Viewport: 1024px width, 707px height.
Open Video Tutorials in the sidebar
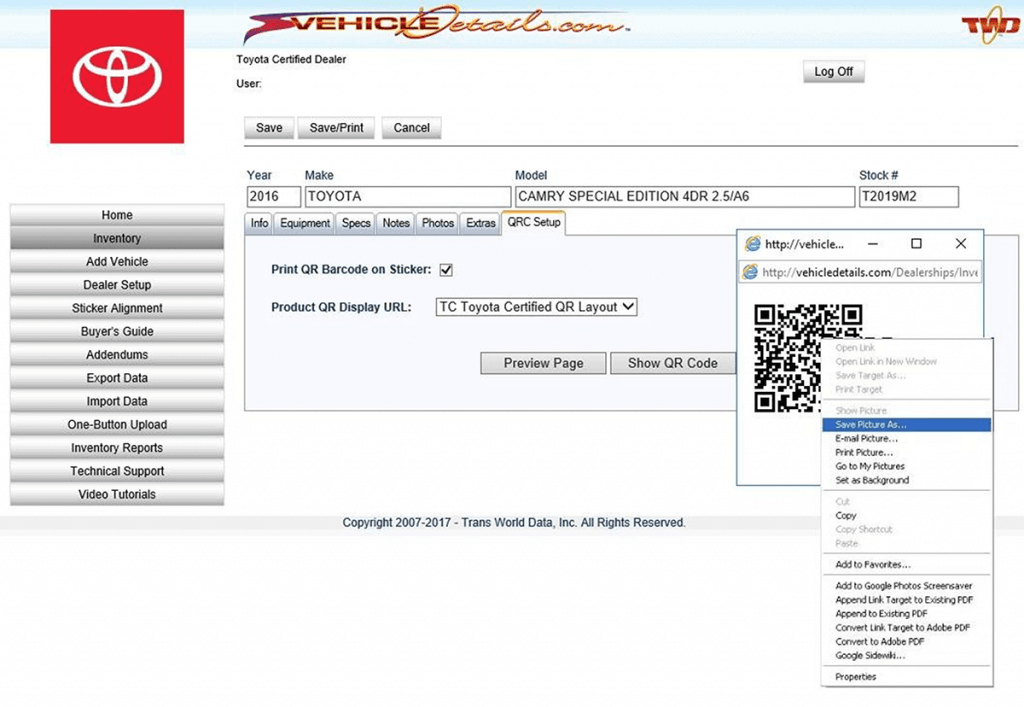tap(116, 494)
